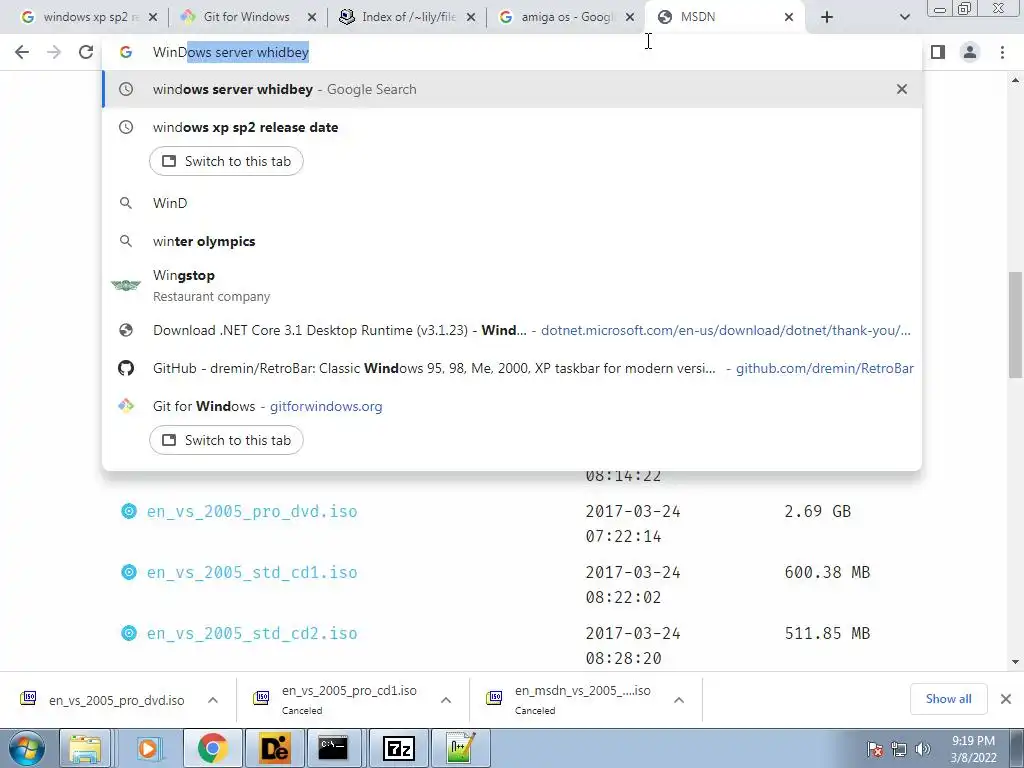Click the 511.85 MB size cell
This screenshot has width=1024, height=768.
(x=827, y=633)
